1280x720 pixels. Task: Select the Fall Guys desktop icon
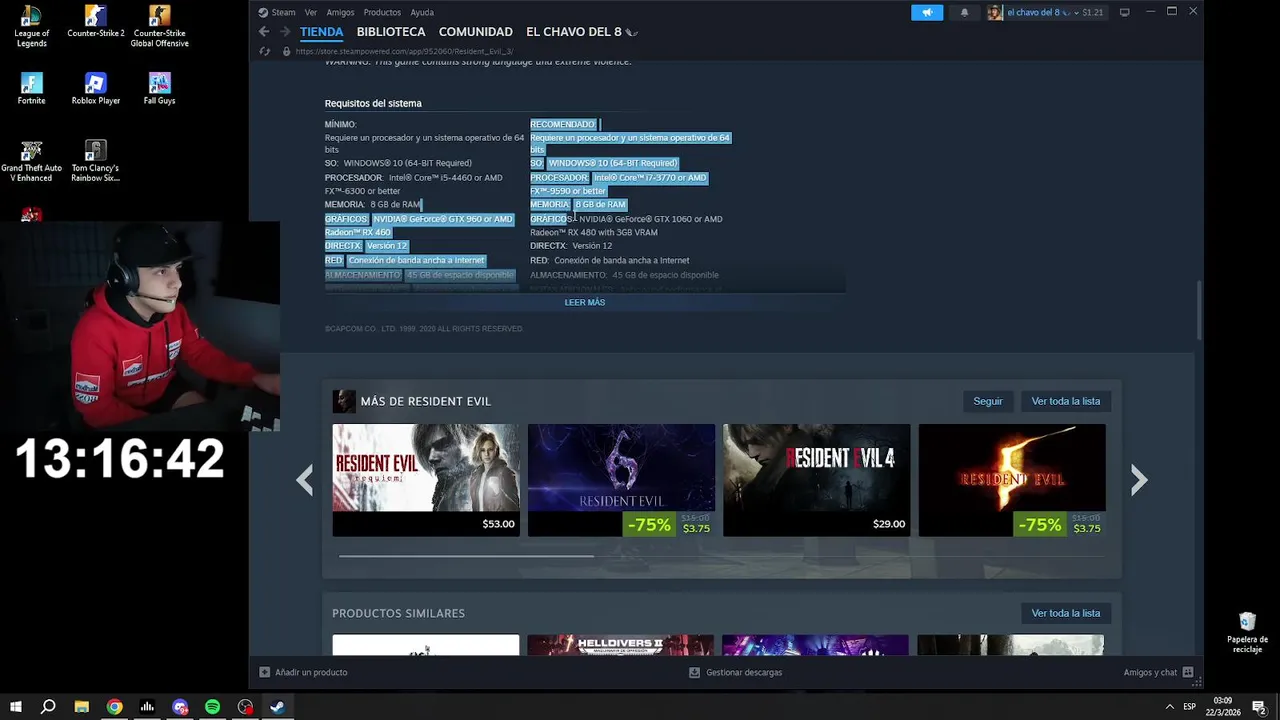click(159, 89)
